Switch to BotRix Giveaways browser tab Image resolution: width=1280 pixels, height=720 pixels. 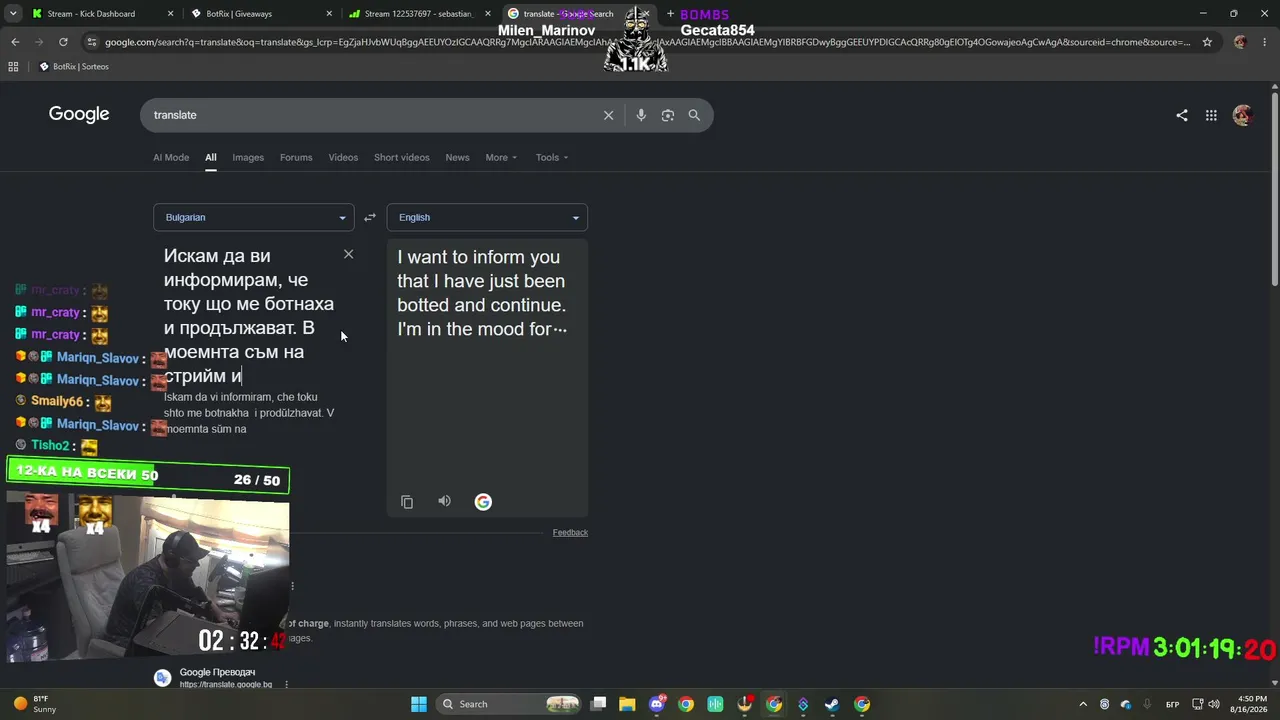[x=262, y=14]
